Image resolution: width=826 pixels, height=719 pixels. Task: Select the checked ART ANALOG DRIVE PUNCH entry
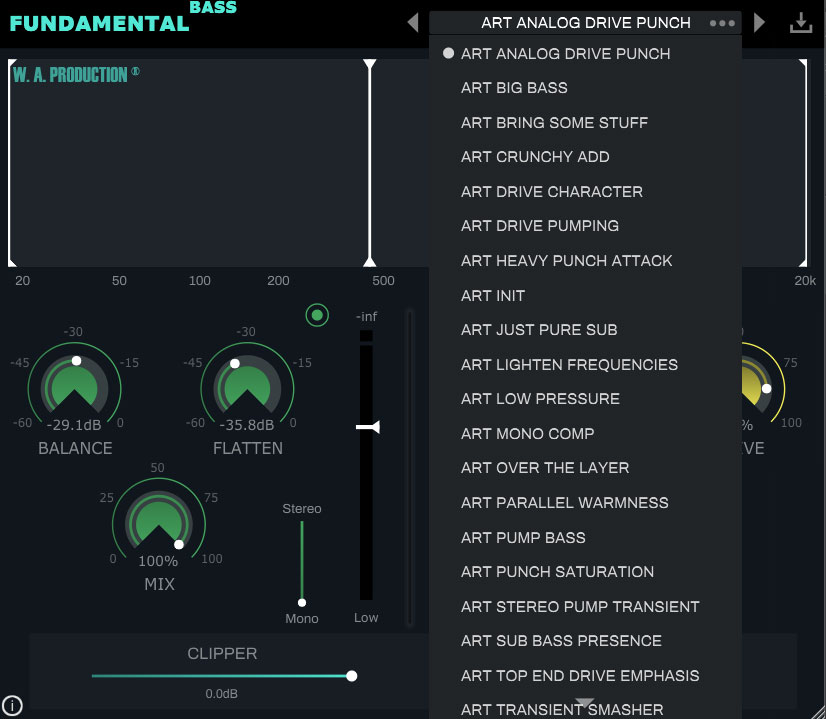pos(565,54)
